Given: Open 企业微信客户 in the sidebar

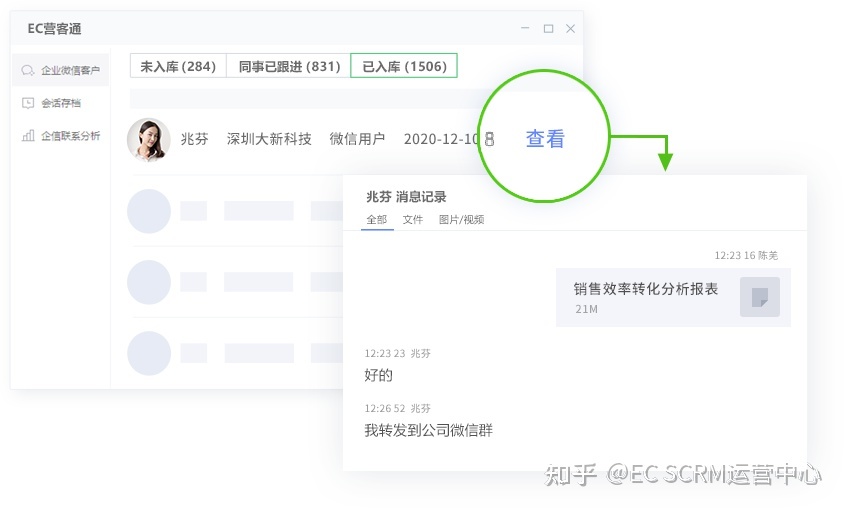Looking at the screenshot, I should [x=60, y=70].
